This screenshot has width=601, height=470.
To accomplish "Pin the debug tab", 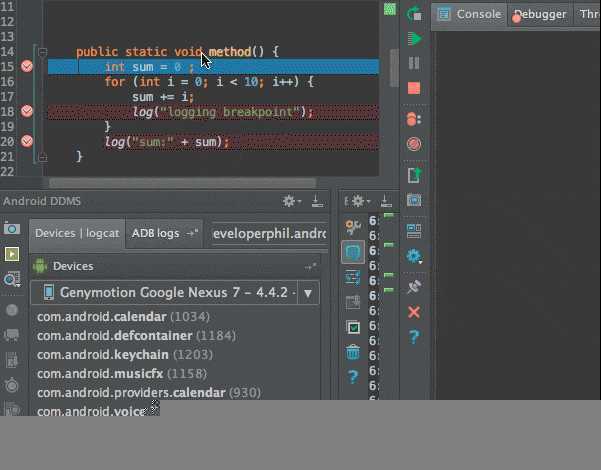I will tap(414, 286).
